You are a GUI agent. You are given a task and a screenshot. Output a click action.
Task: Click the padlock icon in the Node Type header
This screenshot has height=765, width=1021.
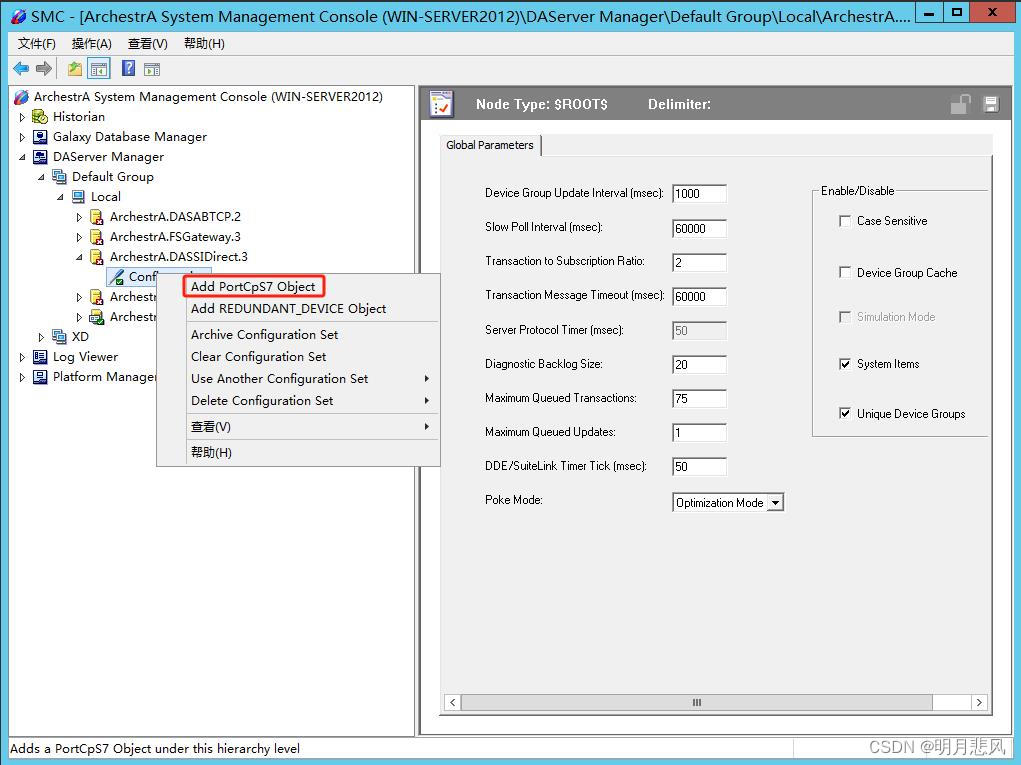tap(960, 104)
